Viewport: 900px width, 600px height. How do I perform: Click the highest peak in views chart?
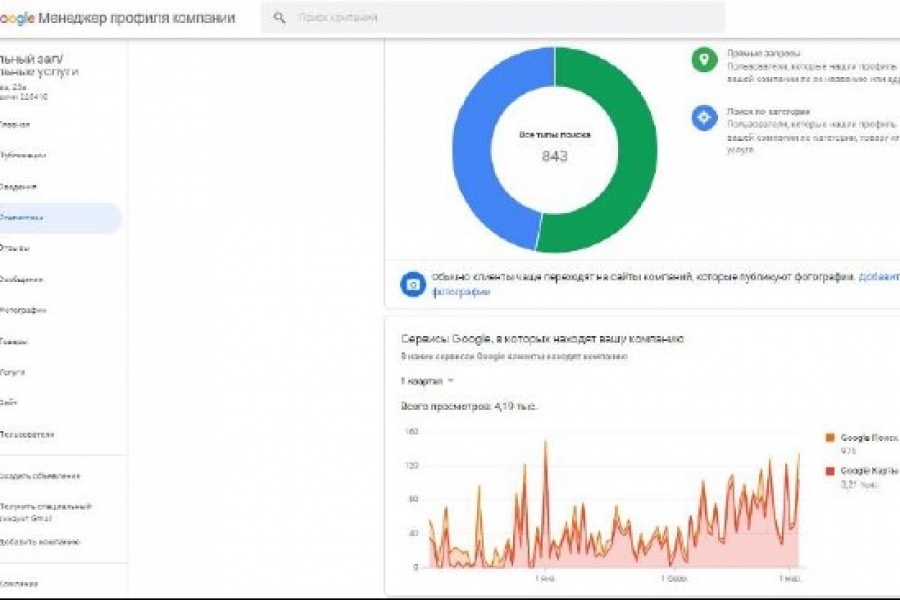545,442
